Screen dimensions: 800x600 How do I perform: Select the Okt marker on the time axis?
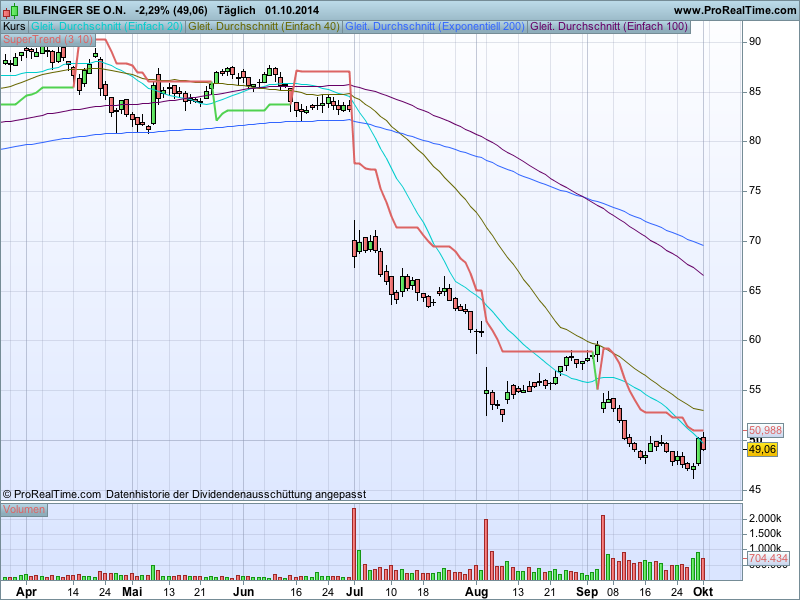704,591
